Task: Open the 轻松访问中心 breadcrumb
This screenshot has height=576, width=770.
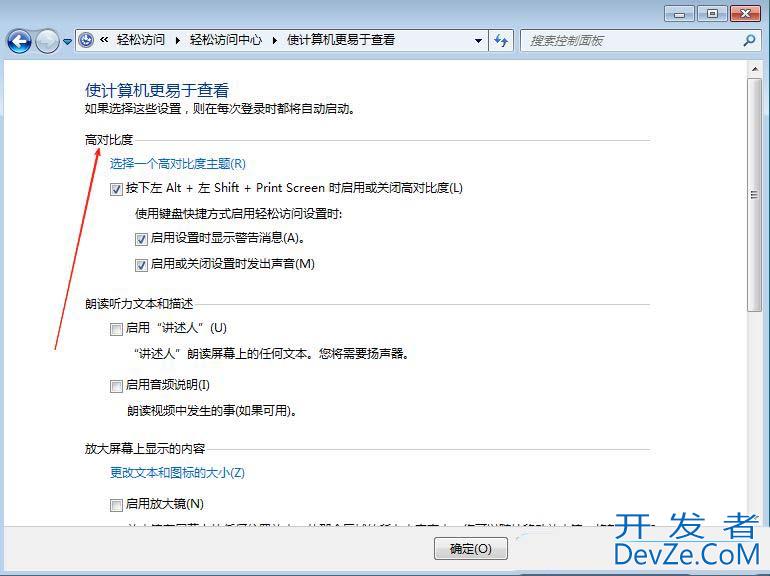Action: click(x=225, y=40)
